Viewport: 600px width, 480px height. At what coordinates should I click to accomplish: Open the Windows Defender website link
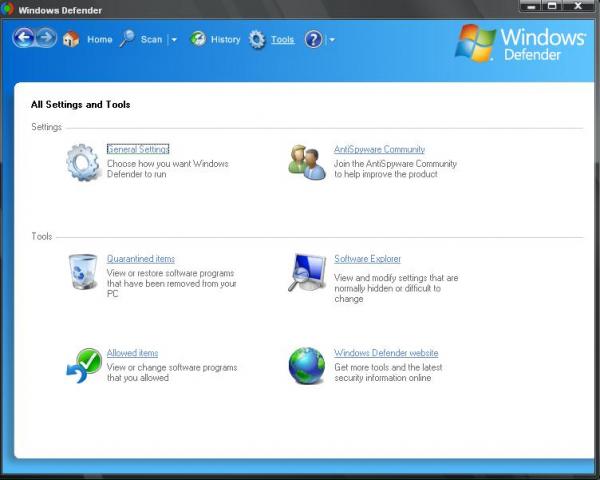[386, 353]
